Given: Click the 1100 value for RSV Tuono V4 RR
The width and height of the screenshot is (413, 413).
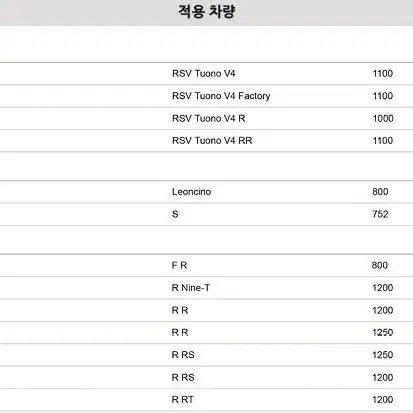Looking at the screenshot, I should (x=383, y=141).
